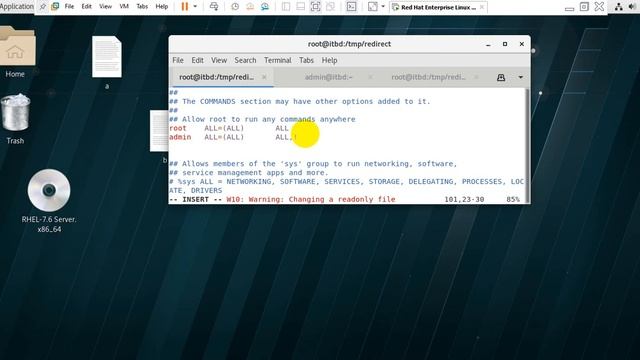This screenshot has width=640, height=360.
Task: Open terminal Tabs menu
Action: click(x=306, y=60)
